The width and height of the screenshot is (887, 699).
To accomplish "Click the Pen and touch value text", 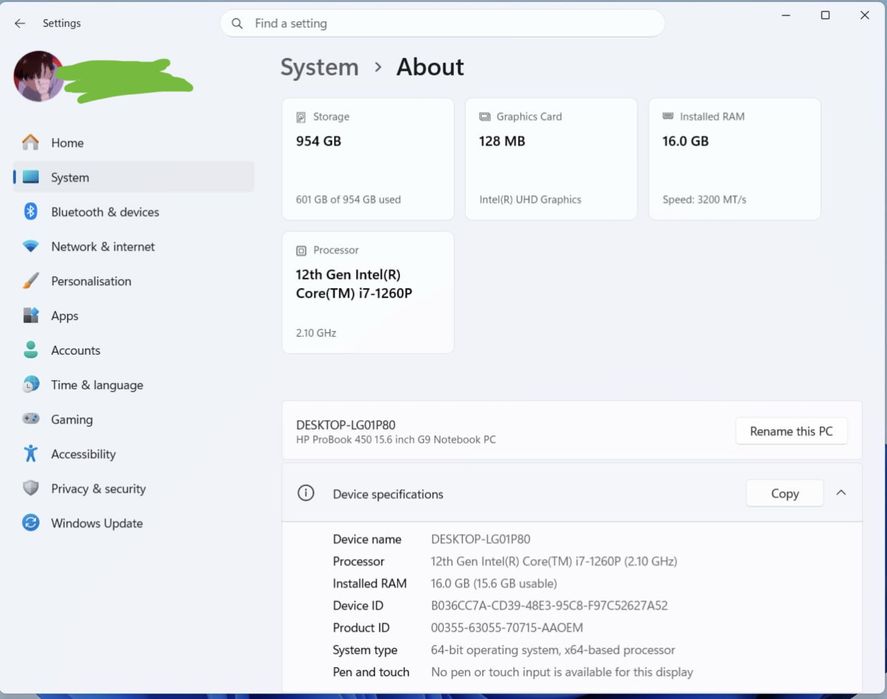I will [562, 672].
